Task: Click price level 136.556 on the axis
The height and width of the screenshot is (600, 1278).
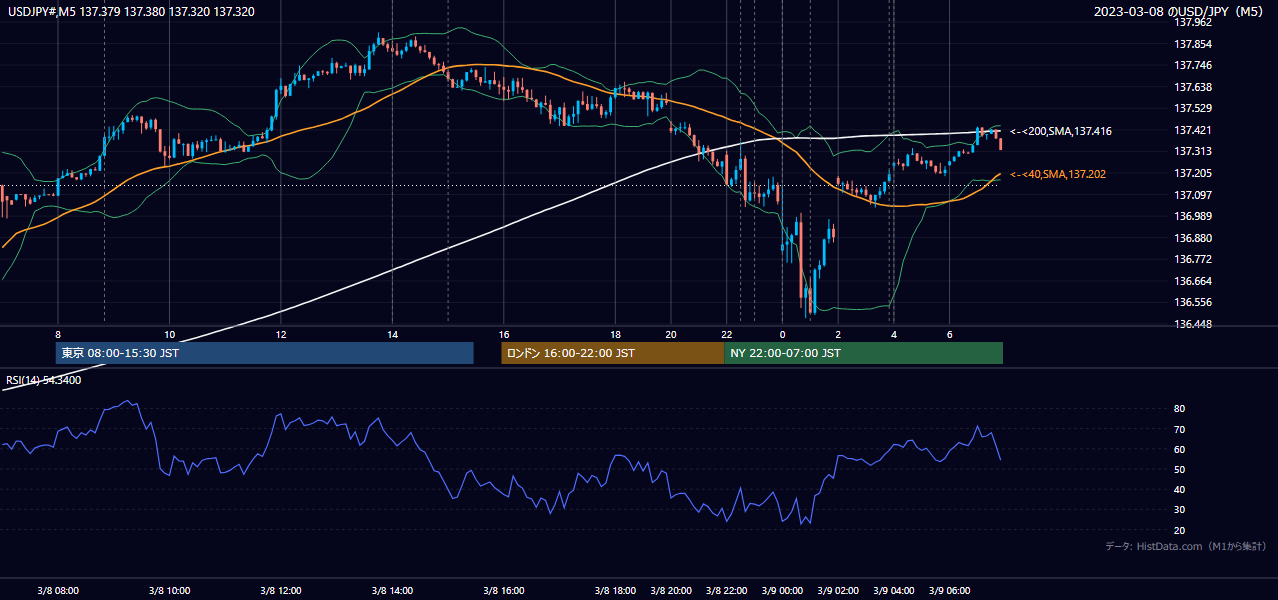Action: (x=1193, y=302)
